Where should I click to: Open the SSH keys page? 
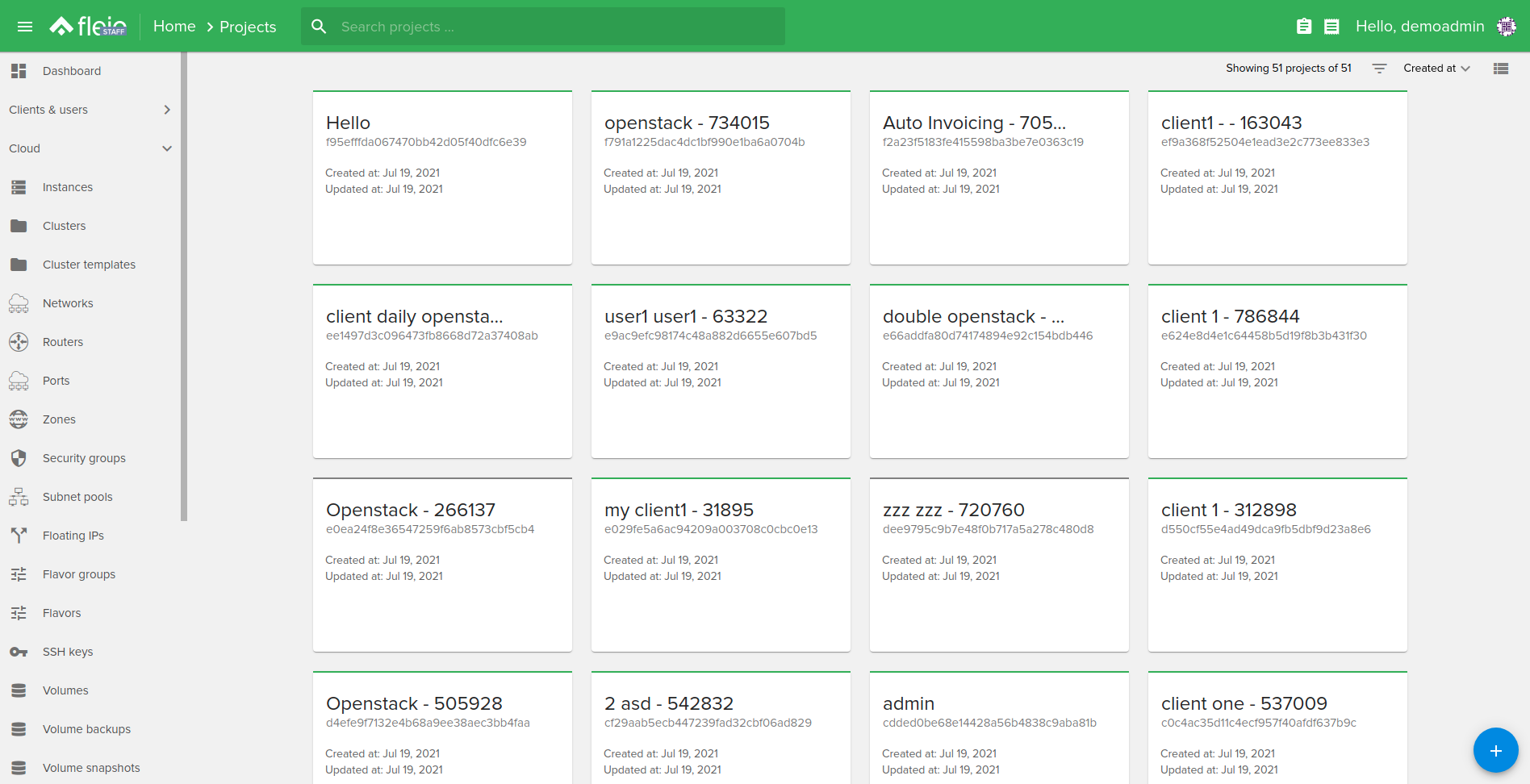click(x=68, y=651)
